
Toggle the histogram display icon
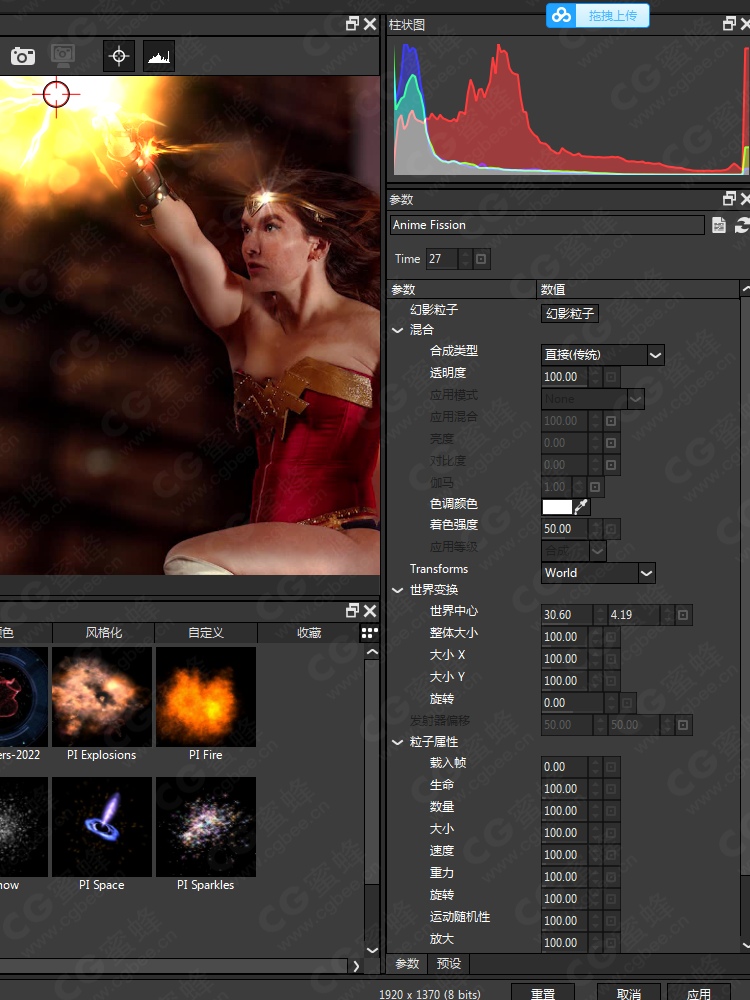(x=159, y=56)
